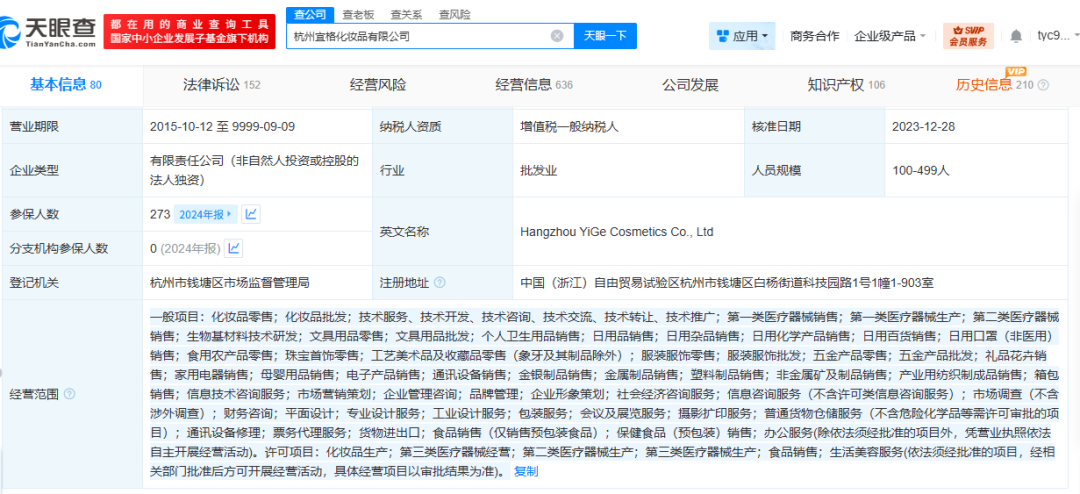Viewport: 1080px width, 494px height.
Task: Click help icon next to 注册地址
Action: tap(439, 282)
